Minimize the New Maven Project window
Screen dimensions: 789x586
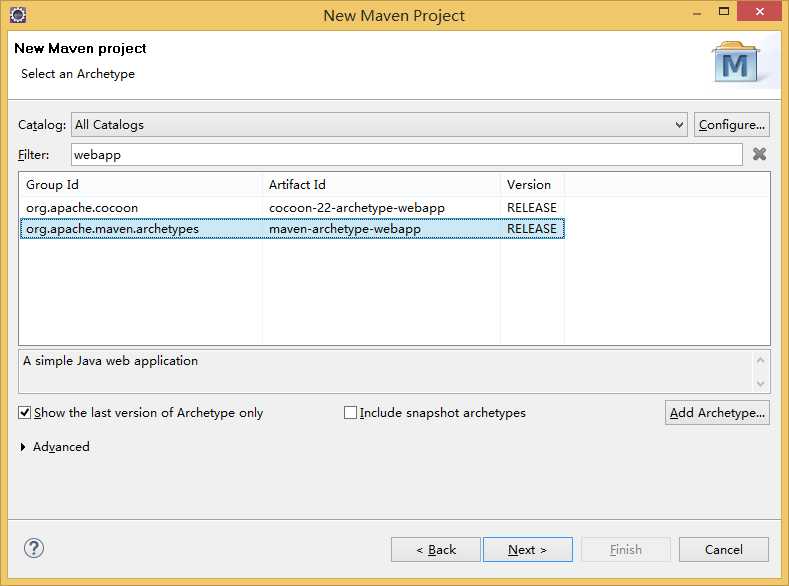697,12
